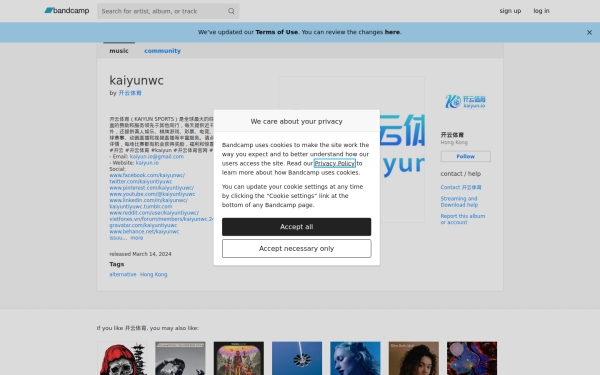Open the reddit.com/user/kaiyuntiyuwc link

154,213
